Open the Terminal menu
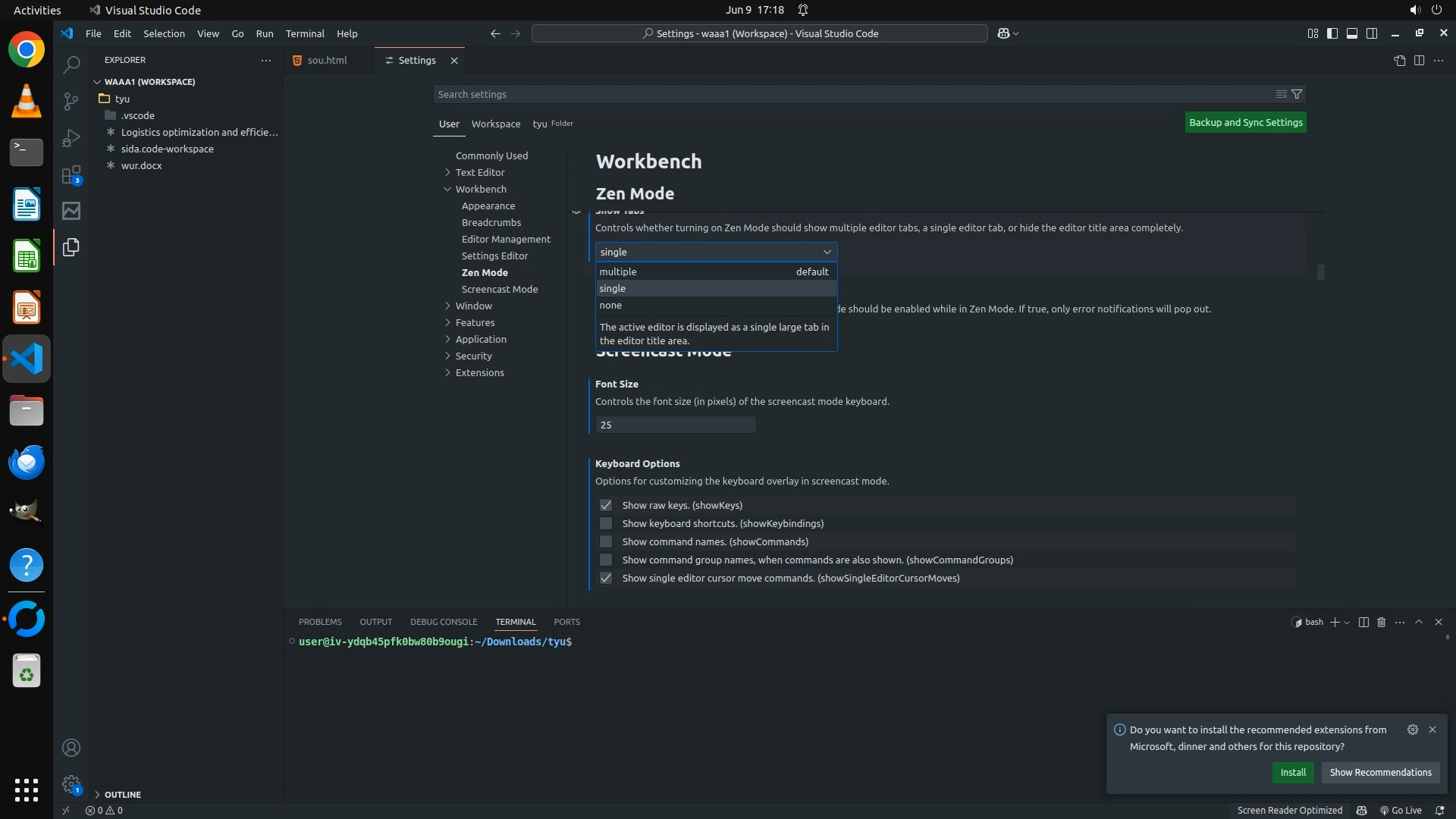The width and height of the screenshot is (1456, 819). pyautogui.click(x=304, y=33)
